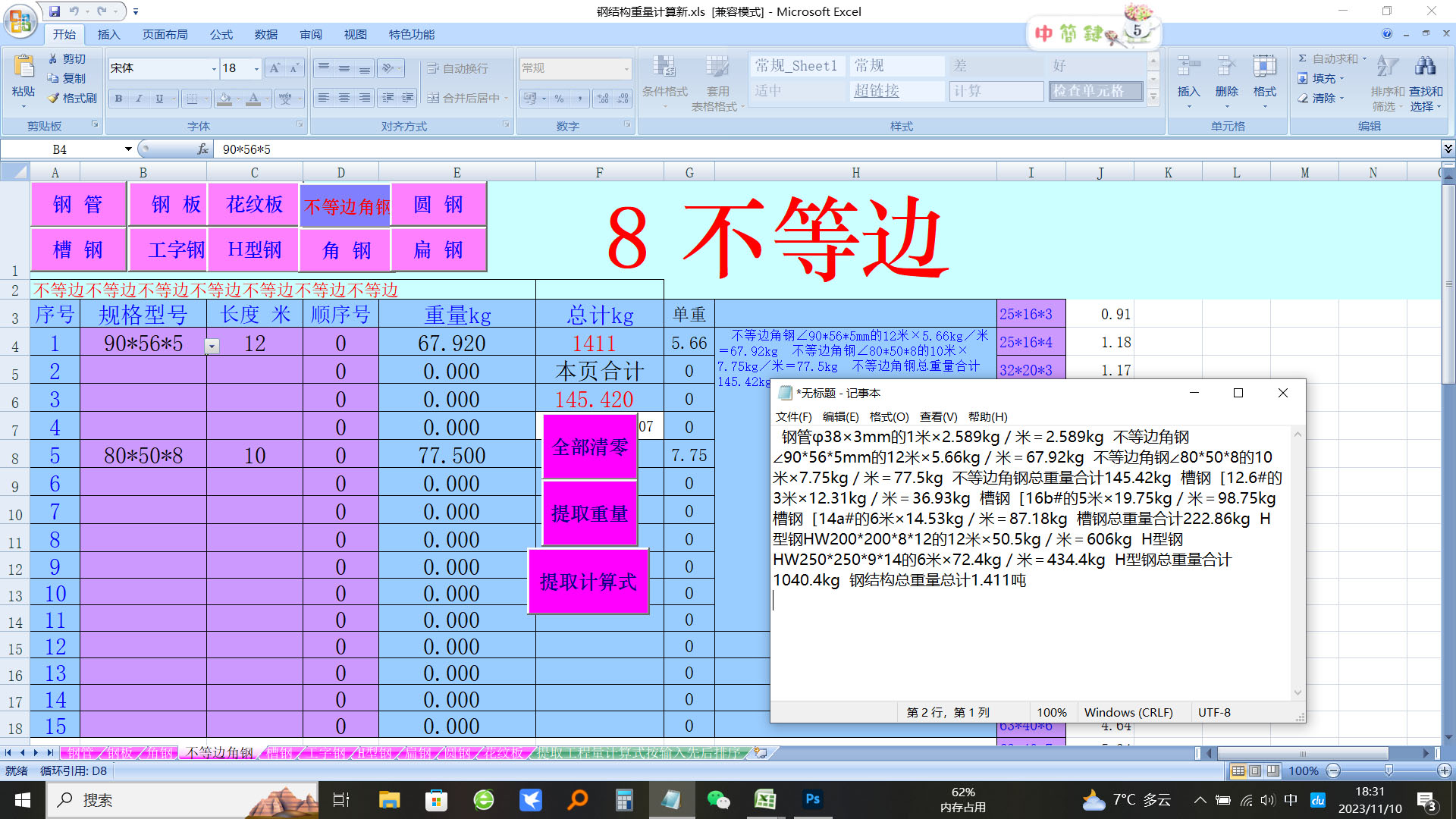Image resolution: width=1456 pixels, height=819 pixels.
Task: Click the large Paste clipboard icon
Action: (x=24, y=68)
